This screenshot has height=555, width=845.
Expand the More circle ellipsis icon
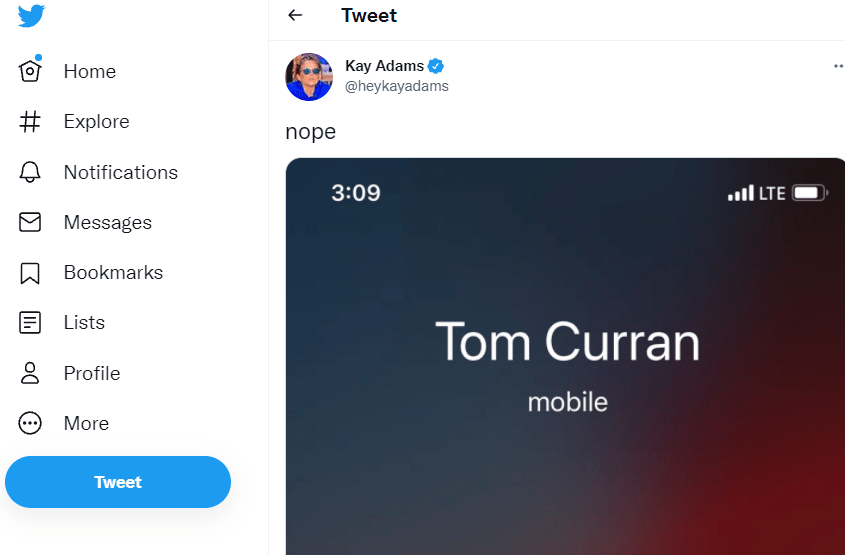31,423
